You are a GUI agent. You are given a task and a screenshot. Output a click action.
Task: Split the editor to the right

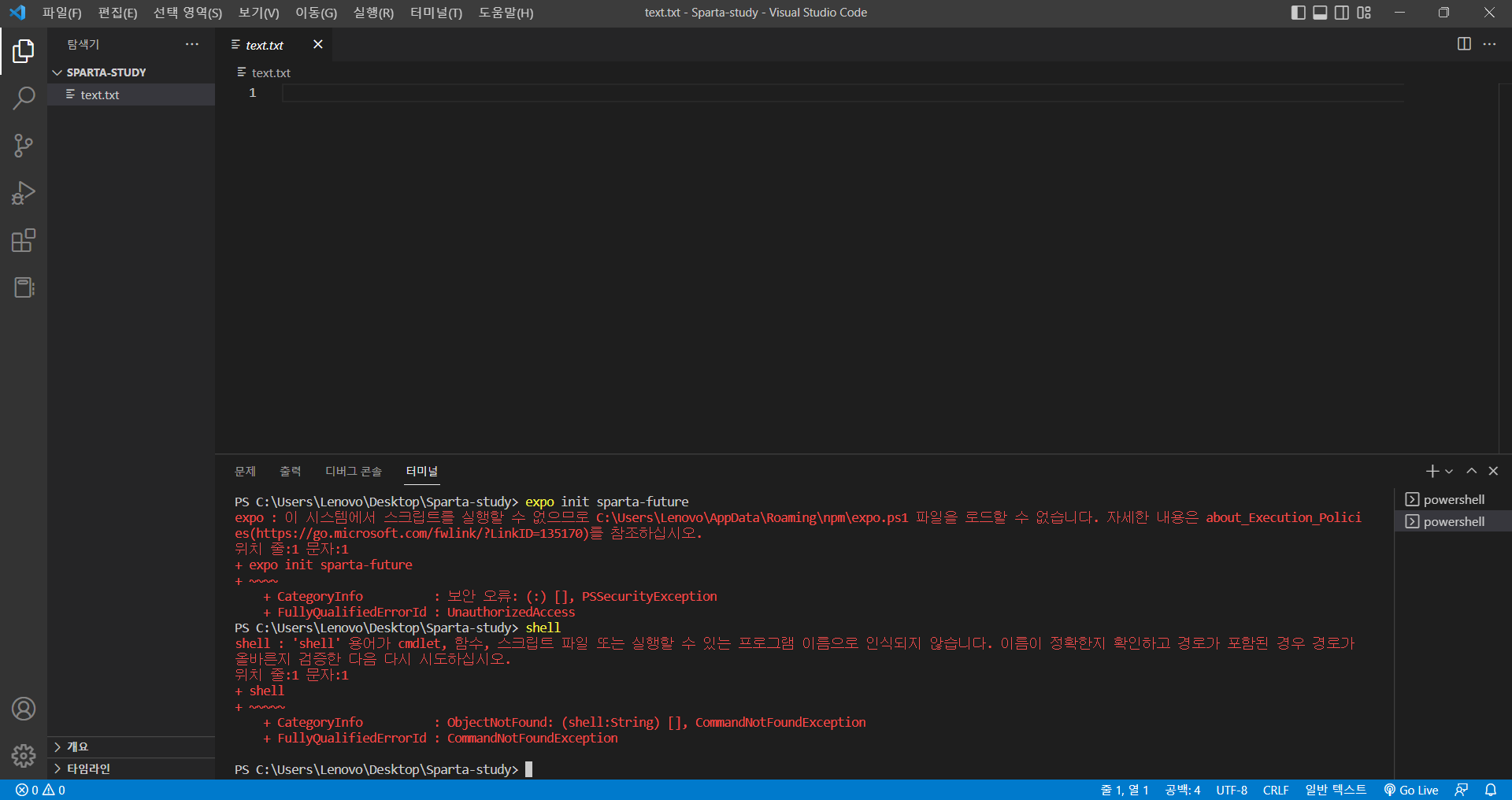1464,44
